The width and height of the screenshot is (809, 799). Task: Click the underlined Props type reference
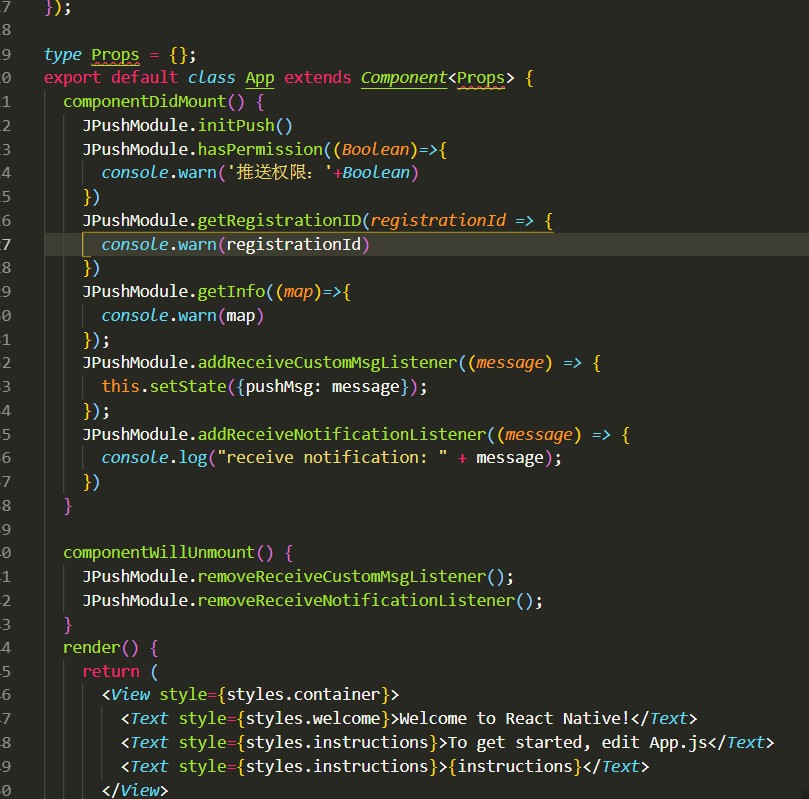click(x=114, y=53)
